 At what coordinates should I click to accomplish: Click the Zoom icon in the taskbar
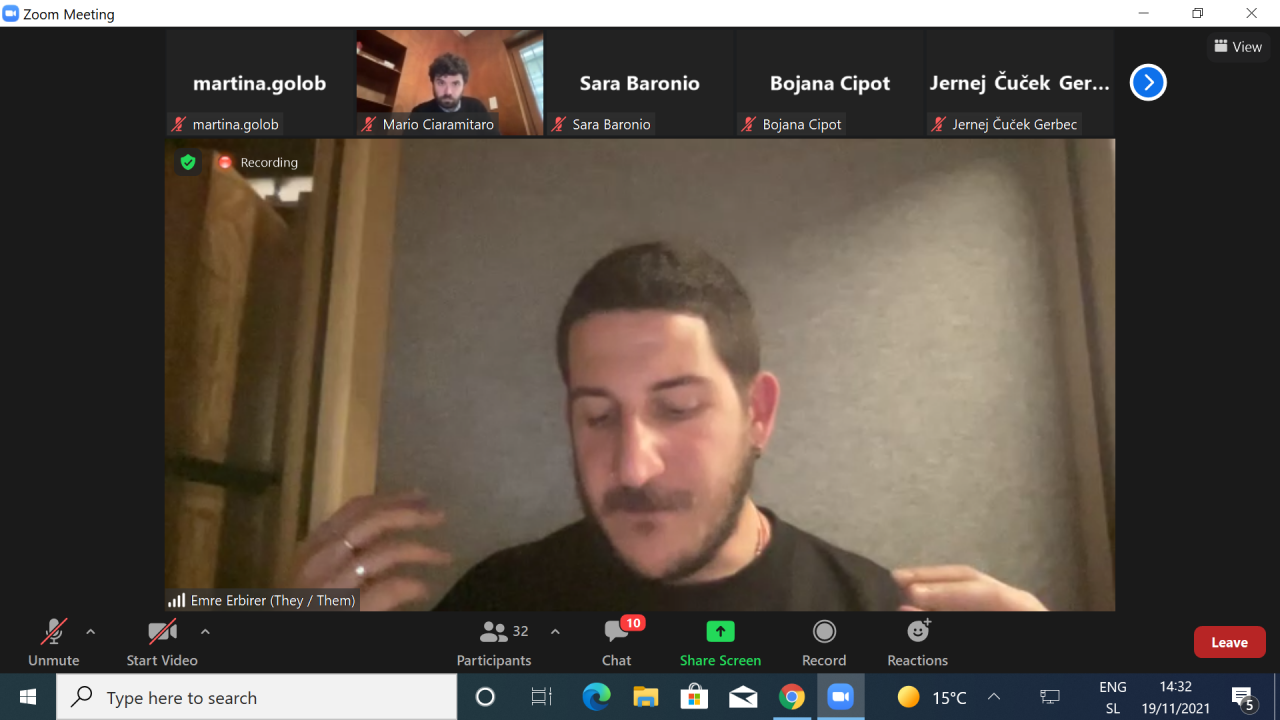[841, 697]
